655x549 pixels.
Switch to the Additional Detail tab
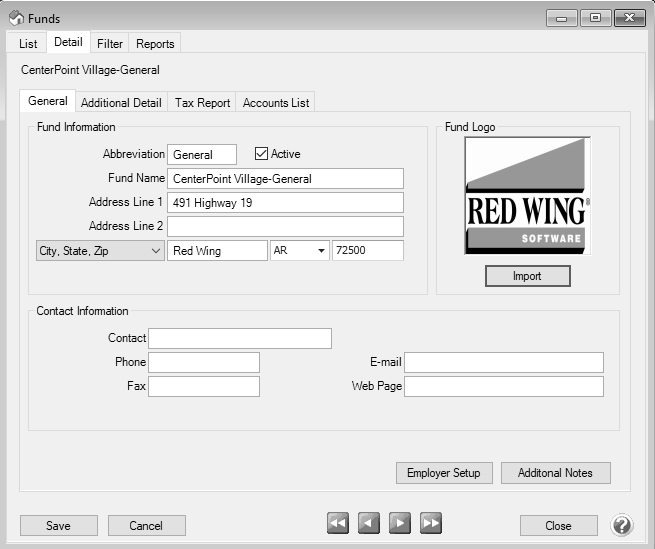tap(121, 103)
